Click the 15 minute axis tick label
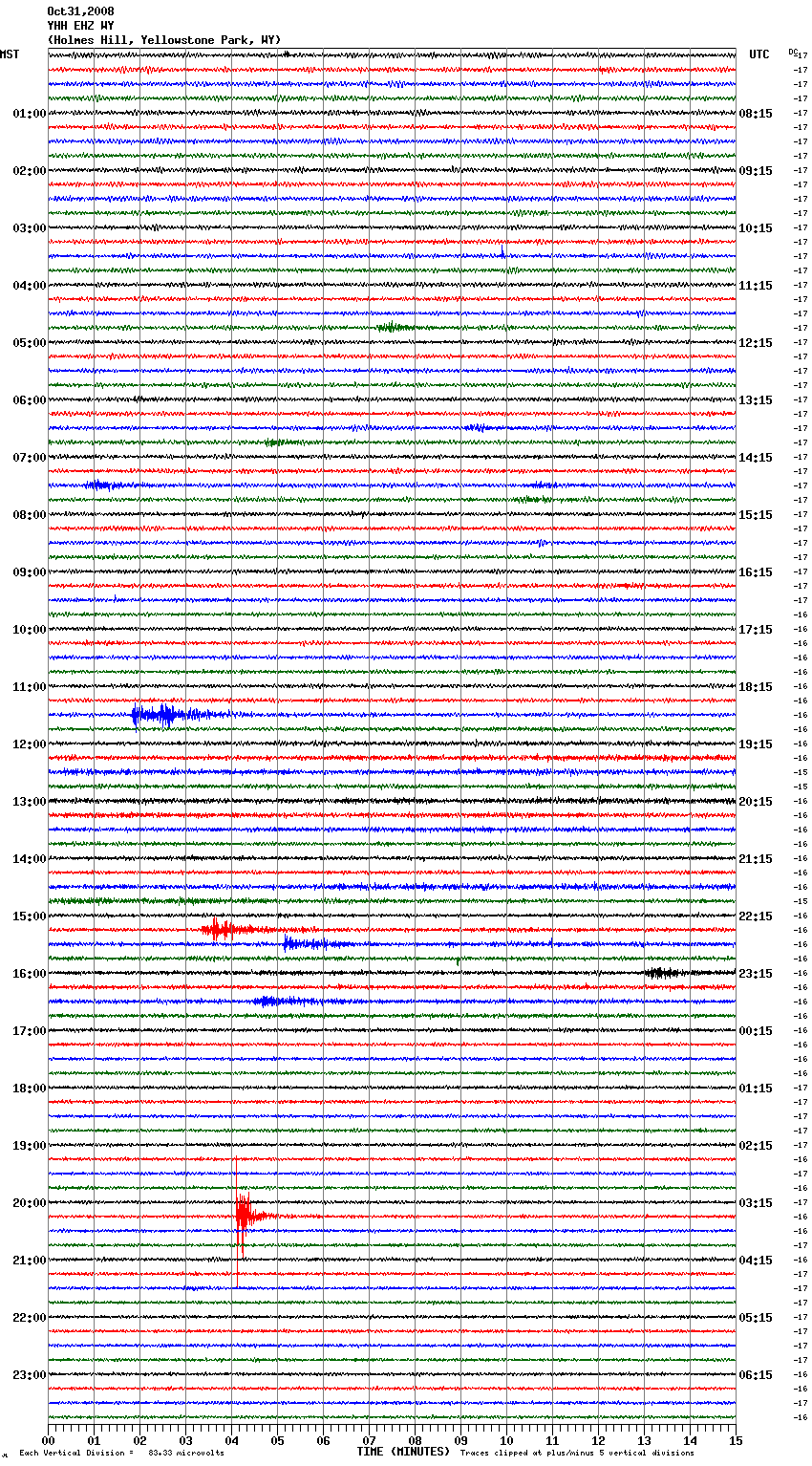The height and width of the screenshot is (1466, 812). click(x=736, y=1440)
